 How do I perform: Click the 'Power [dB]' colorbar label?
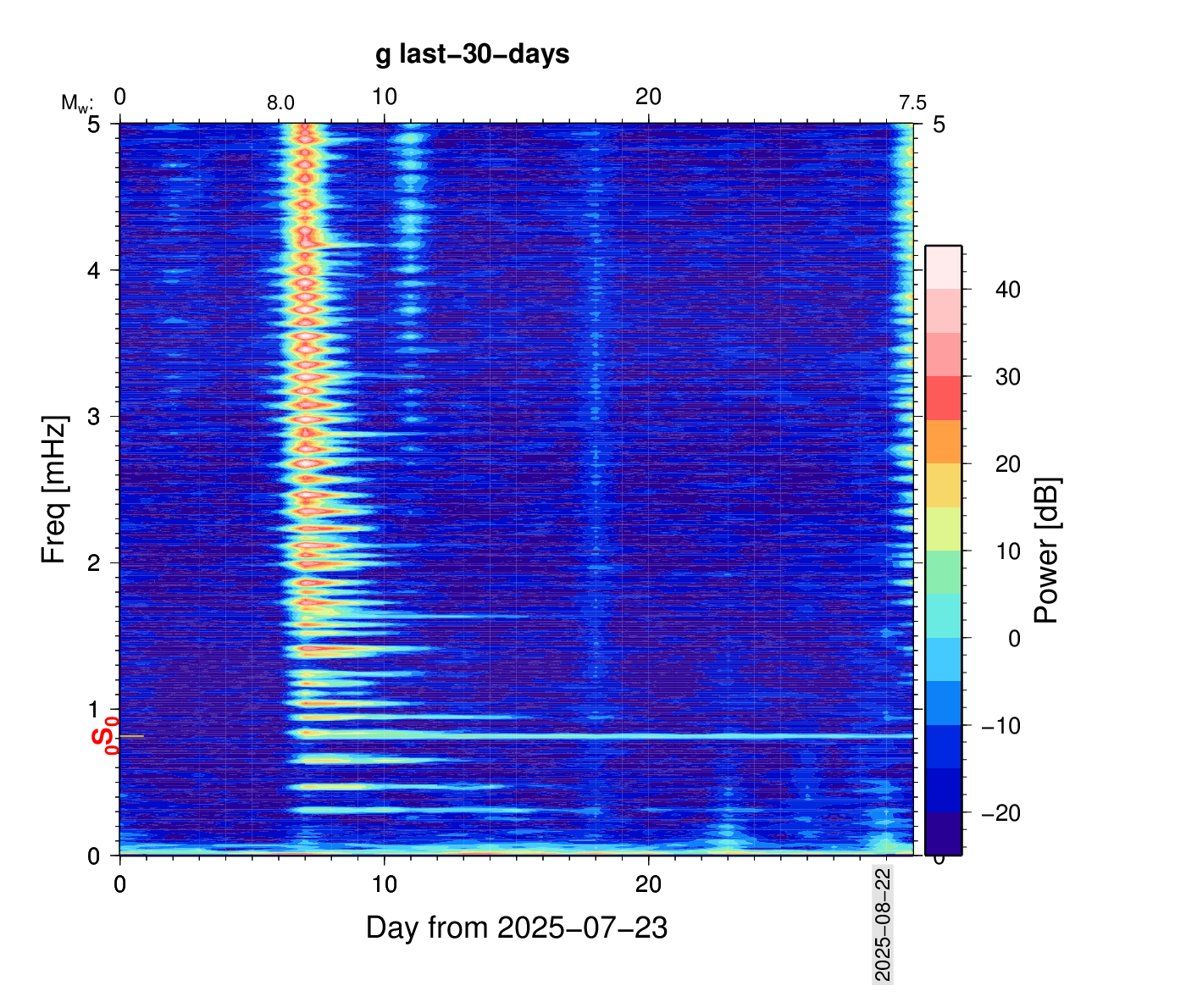click(1047, 551)
